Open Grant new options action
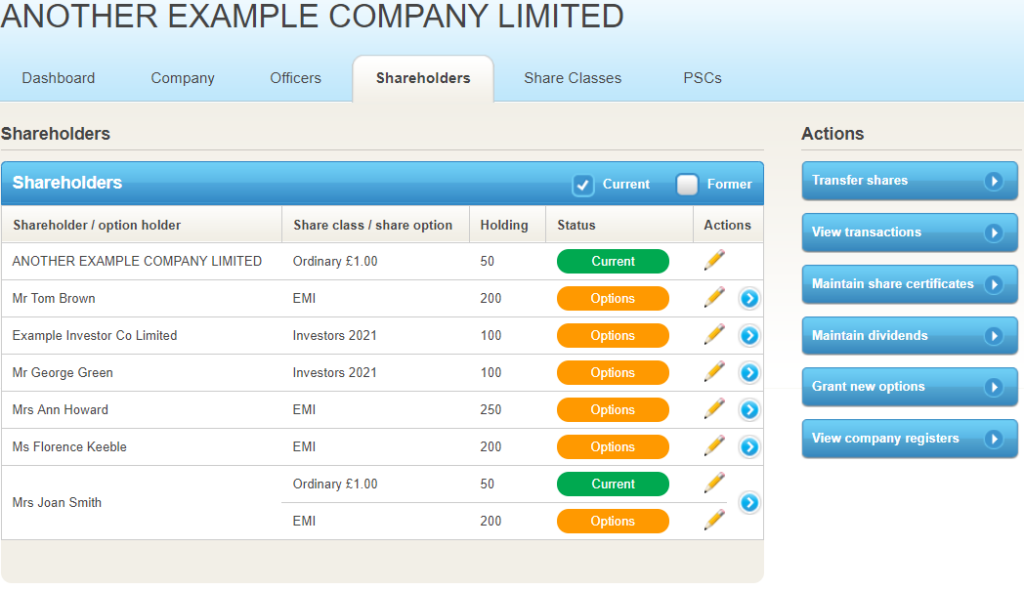Viewport: 1024px width, 590px height. (909, 387)
